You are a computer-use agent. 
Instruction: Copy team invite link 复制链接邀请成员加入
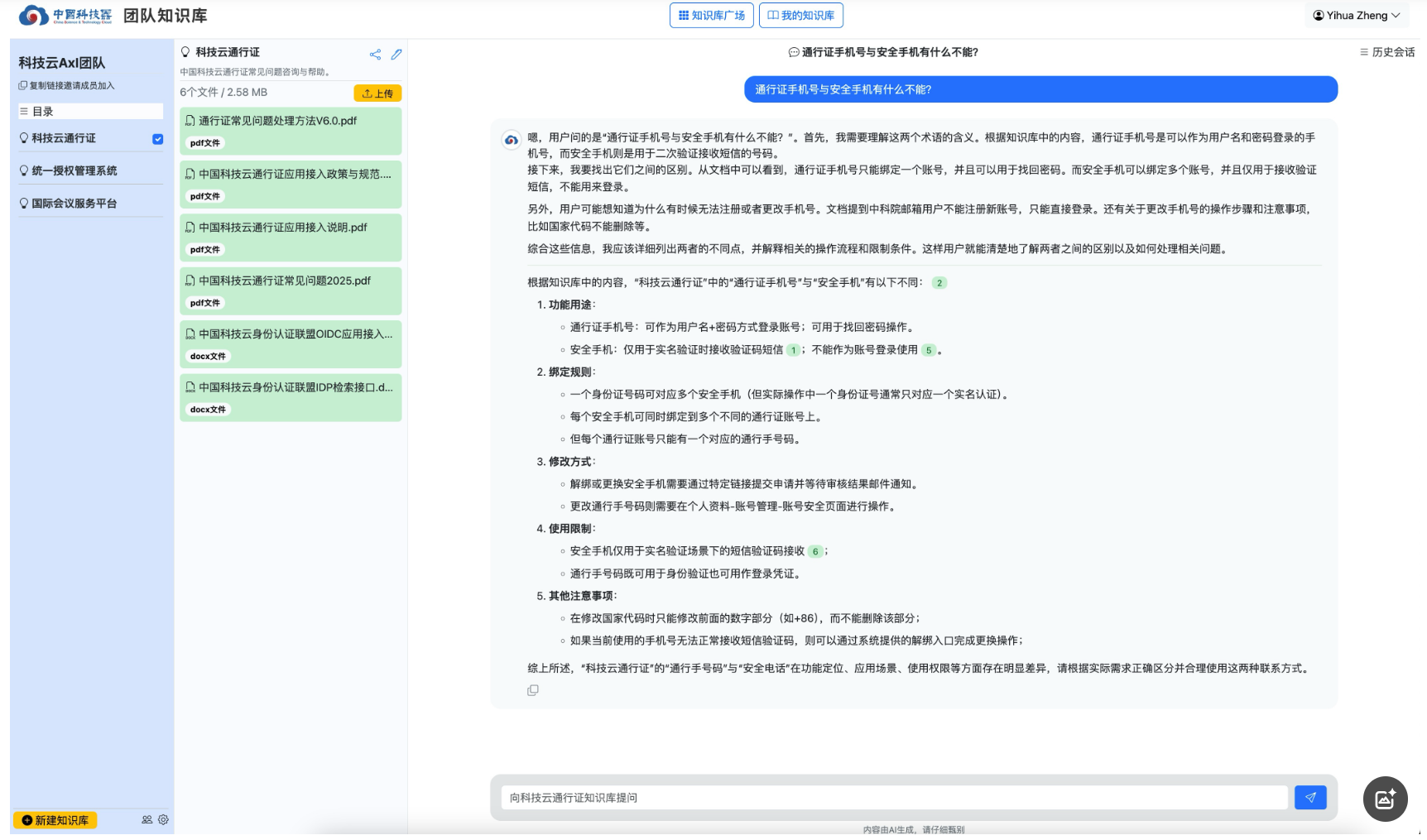click(67, 85)
